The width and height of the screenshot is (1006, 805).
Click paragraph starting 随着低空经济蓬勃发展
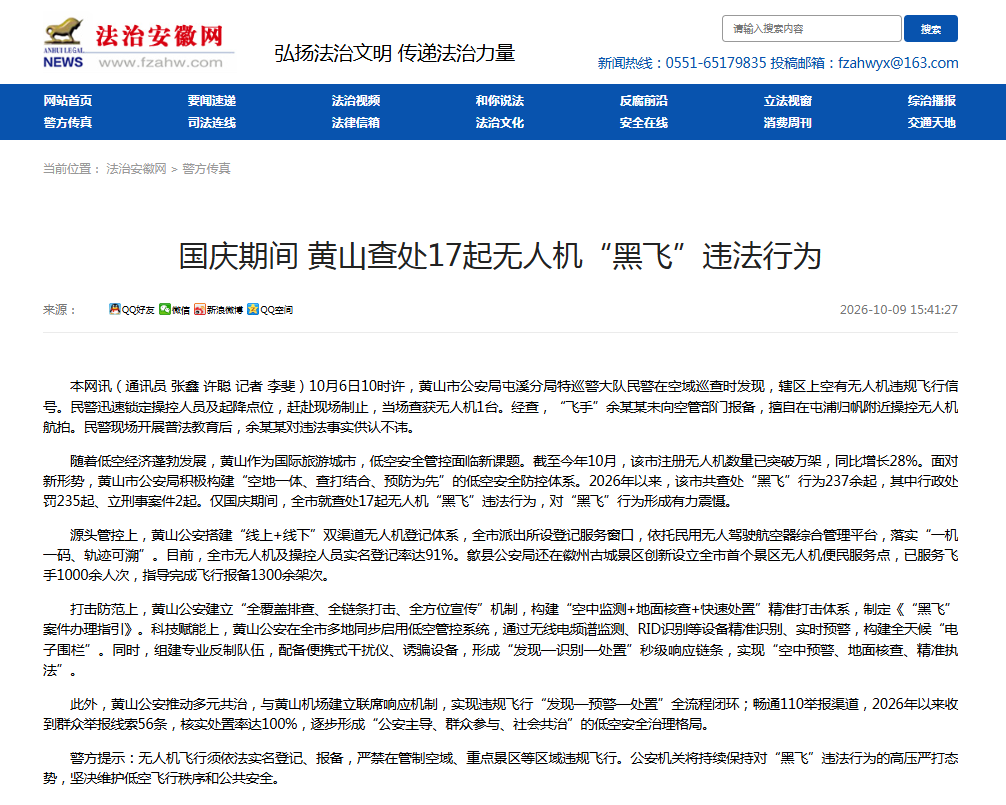[500, 481]
